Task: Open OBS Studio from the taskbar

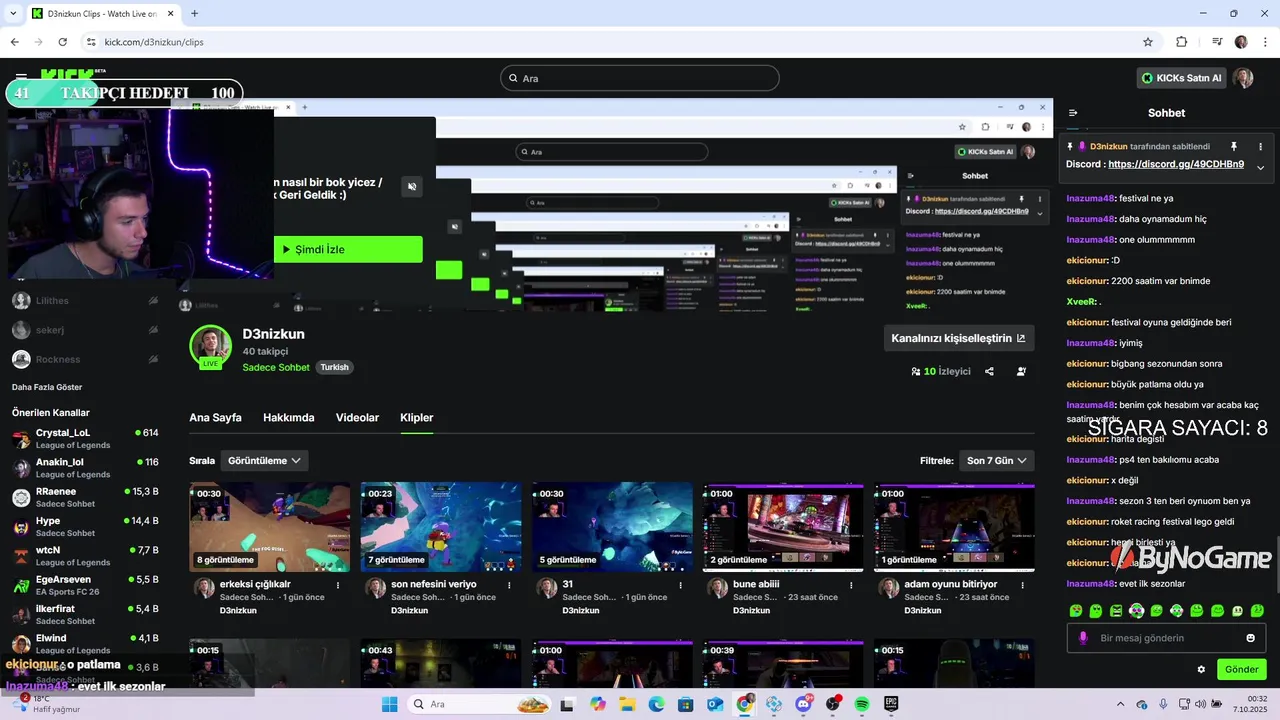Action: point(832,704)
